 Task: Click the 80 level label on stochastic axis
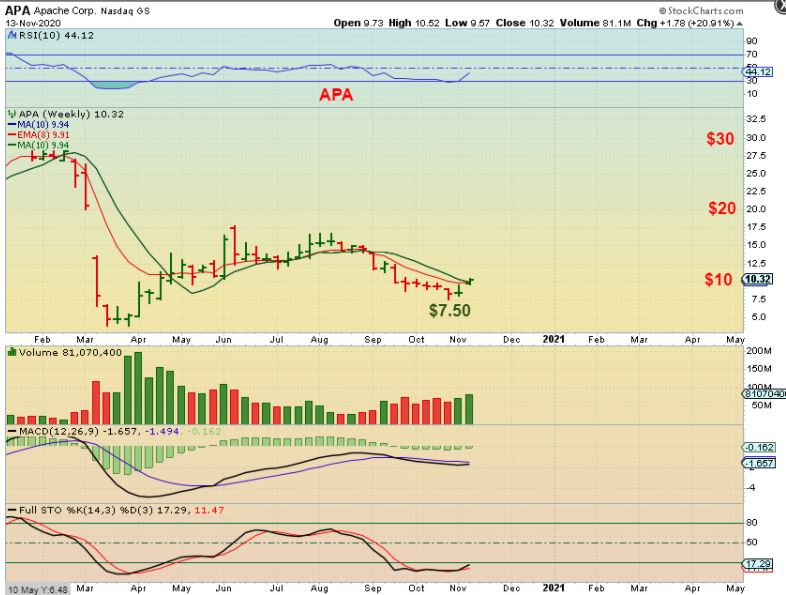click(x=751, y=523)
